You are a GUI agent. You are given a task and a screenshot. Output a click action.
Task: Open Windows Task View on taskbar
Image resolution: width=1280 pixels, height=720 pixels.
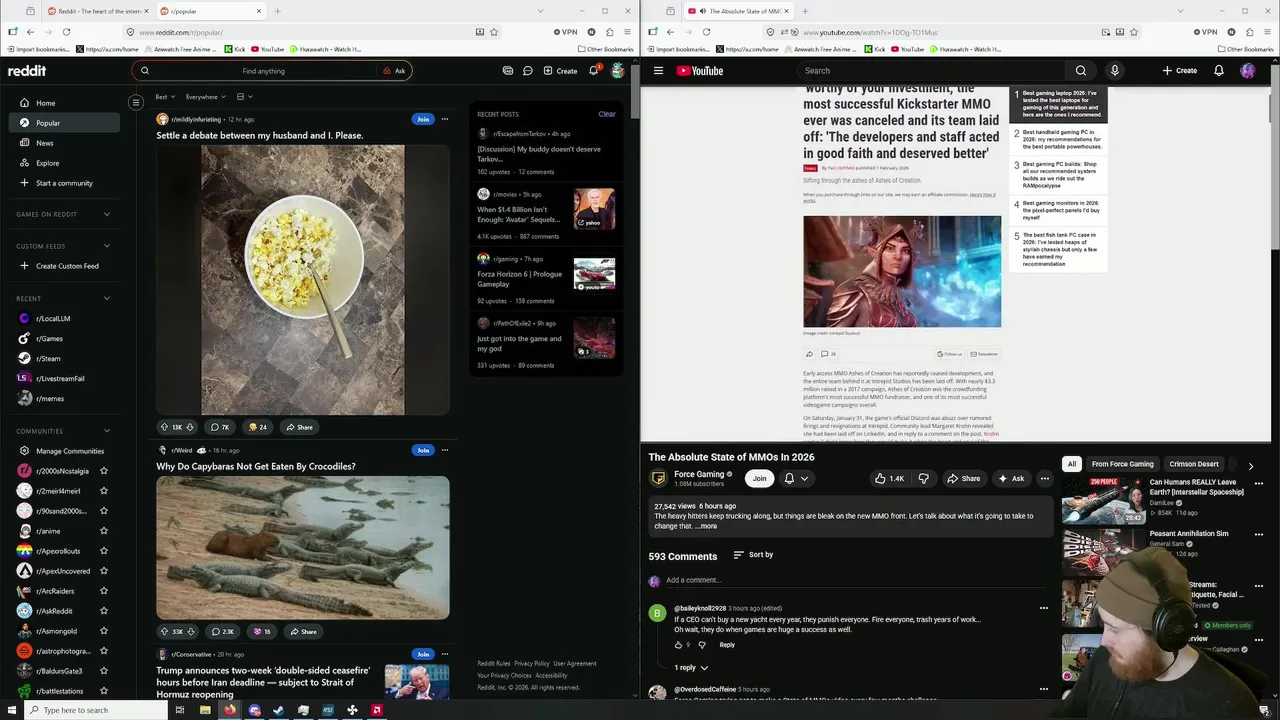[x=180, y=710]
